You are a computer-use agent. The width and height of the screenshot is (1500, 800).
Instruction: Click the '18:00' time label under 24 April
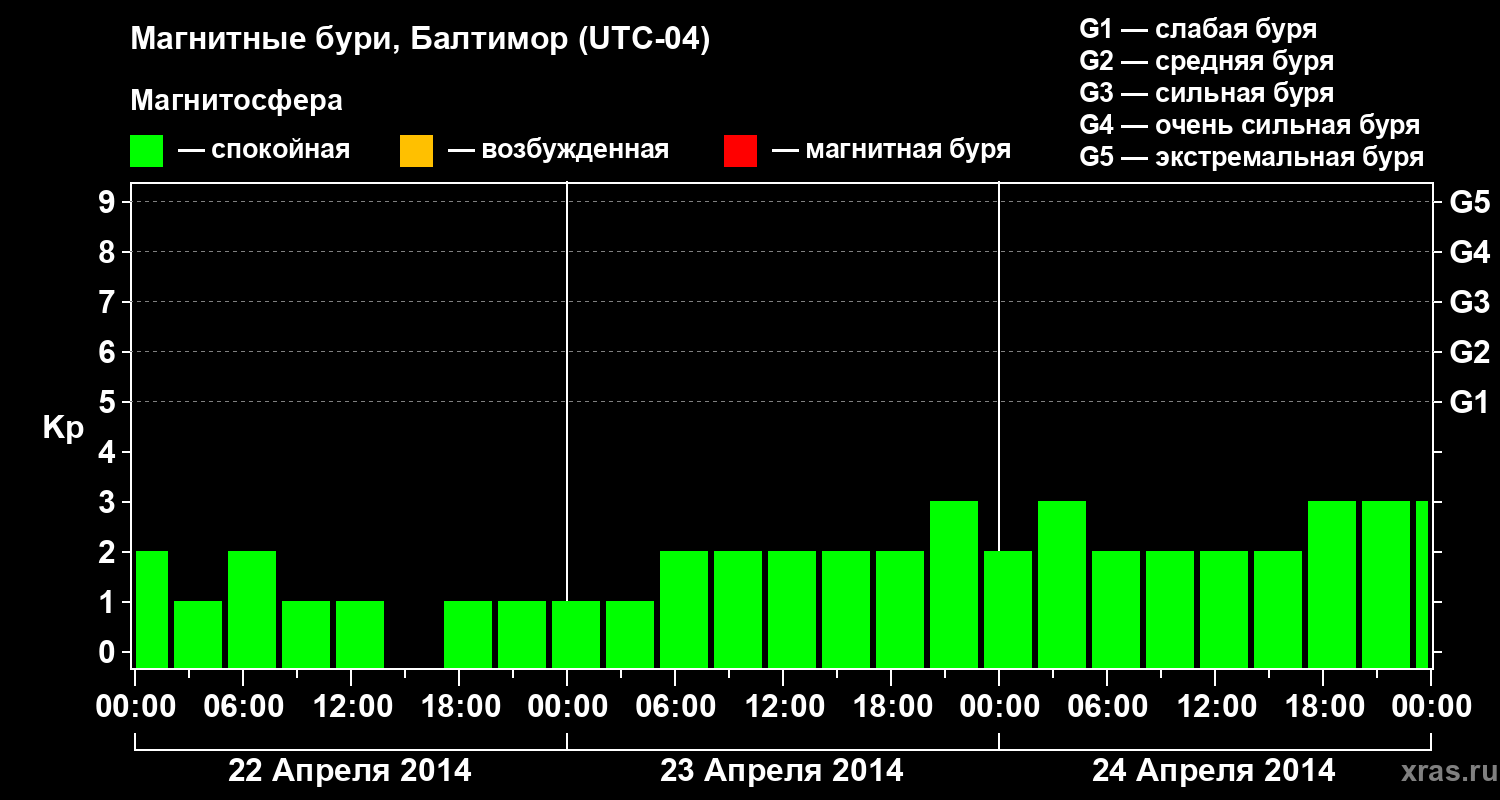1323,707
